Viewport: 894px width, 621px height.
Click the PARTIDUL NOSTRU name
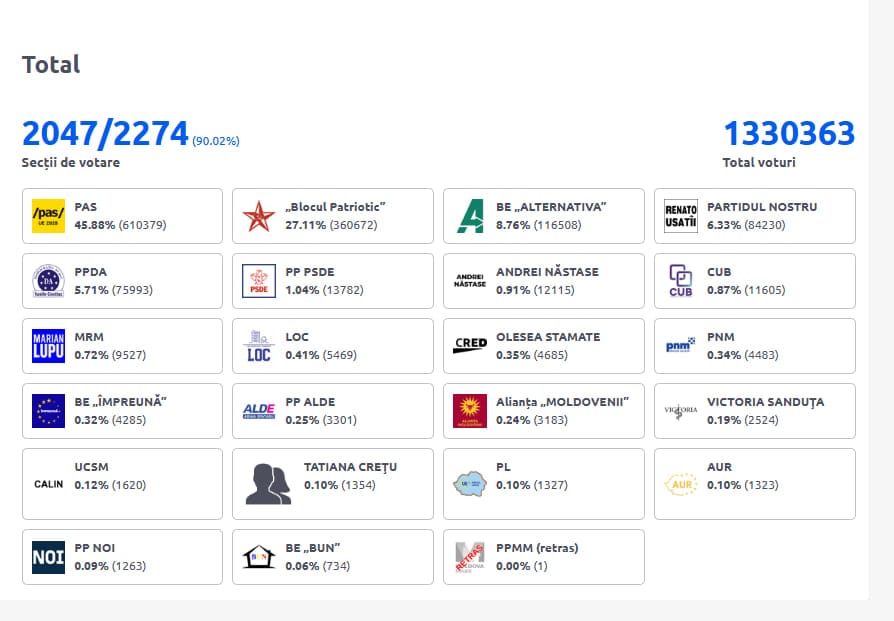pos(762,207)
